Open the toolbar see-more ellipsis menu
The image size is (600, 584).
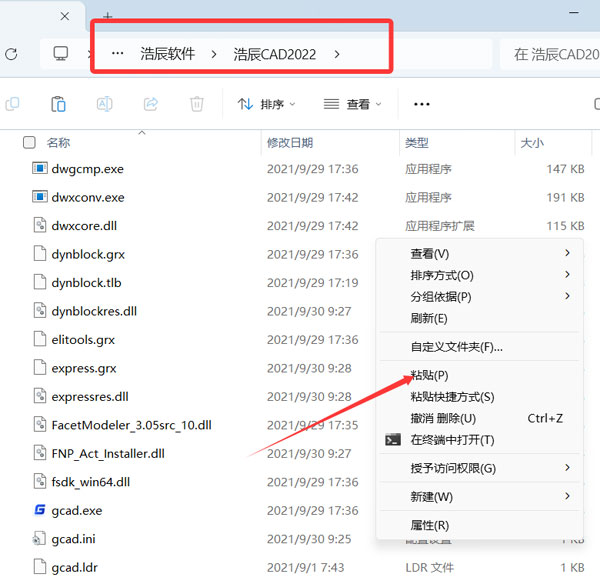[422, 104]
